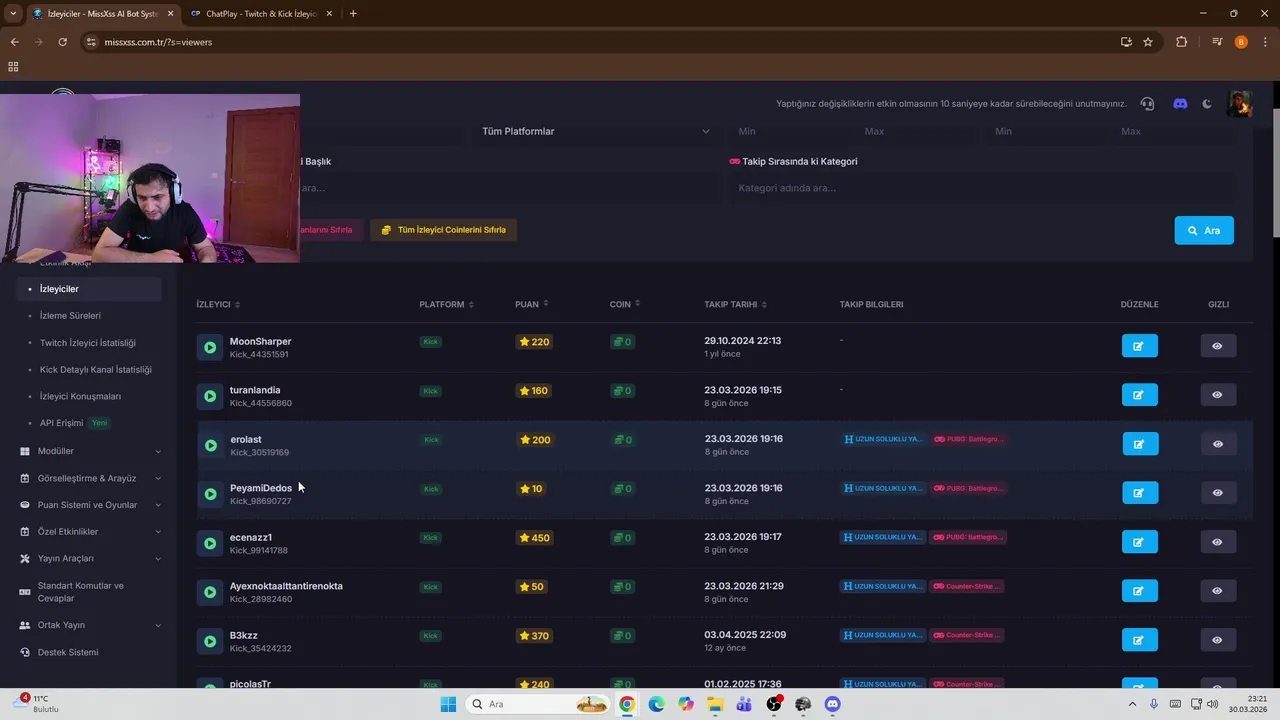Screen dimensions: 1280x720
Task: Expand Görselleştirme & Arayüz section
Action: [x=90, y=478]
